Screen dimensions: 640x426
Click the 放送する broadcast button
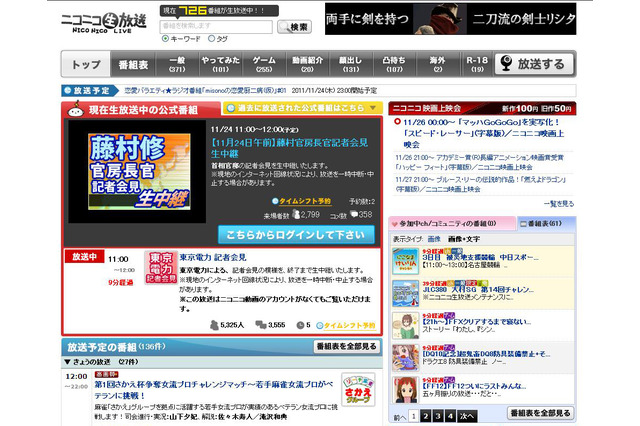(x=534, y=64)
